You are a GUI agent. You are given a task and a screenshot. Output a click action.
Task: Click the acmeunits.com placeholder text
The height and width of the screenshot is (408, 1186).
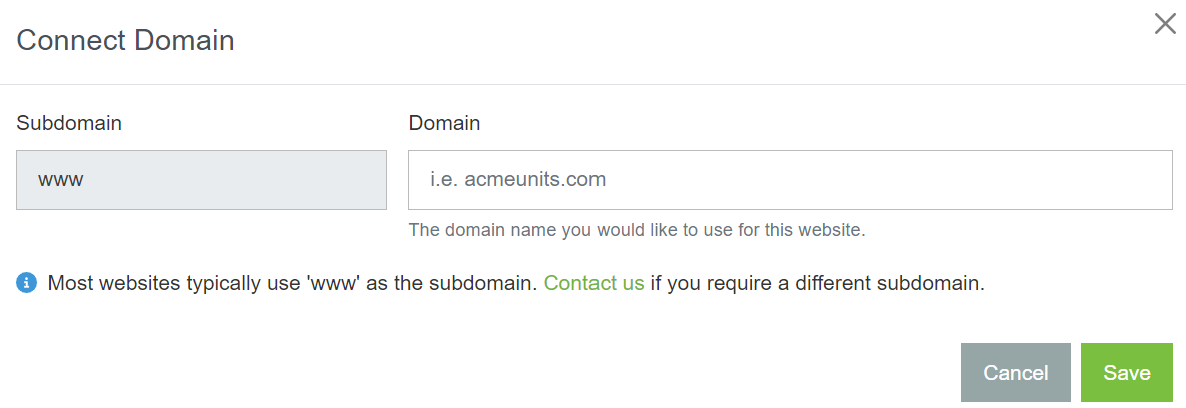[535, 180]
